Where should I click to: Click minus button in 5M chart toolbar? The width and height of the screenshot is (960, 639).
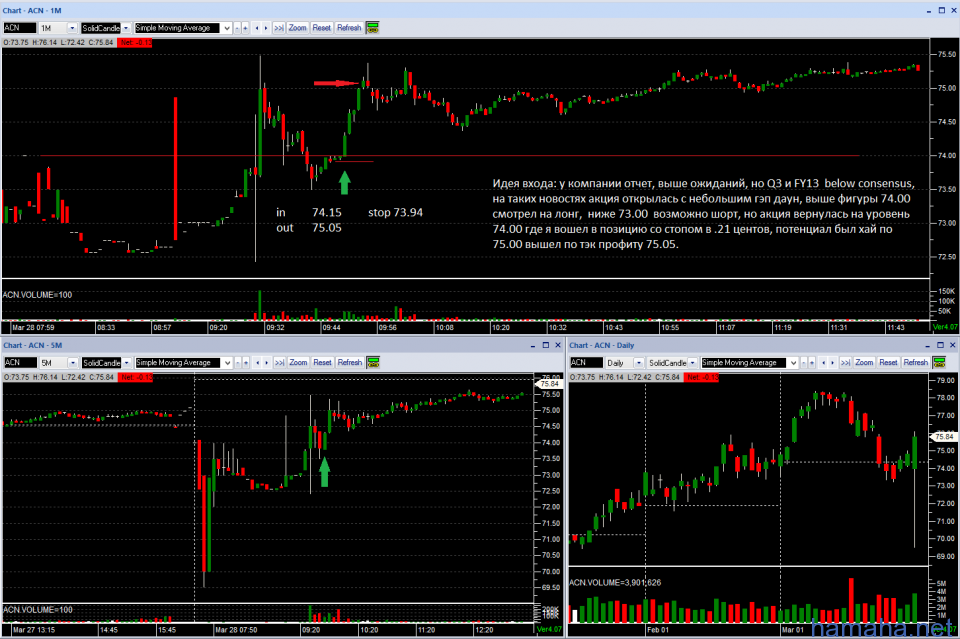238,362
